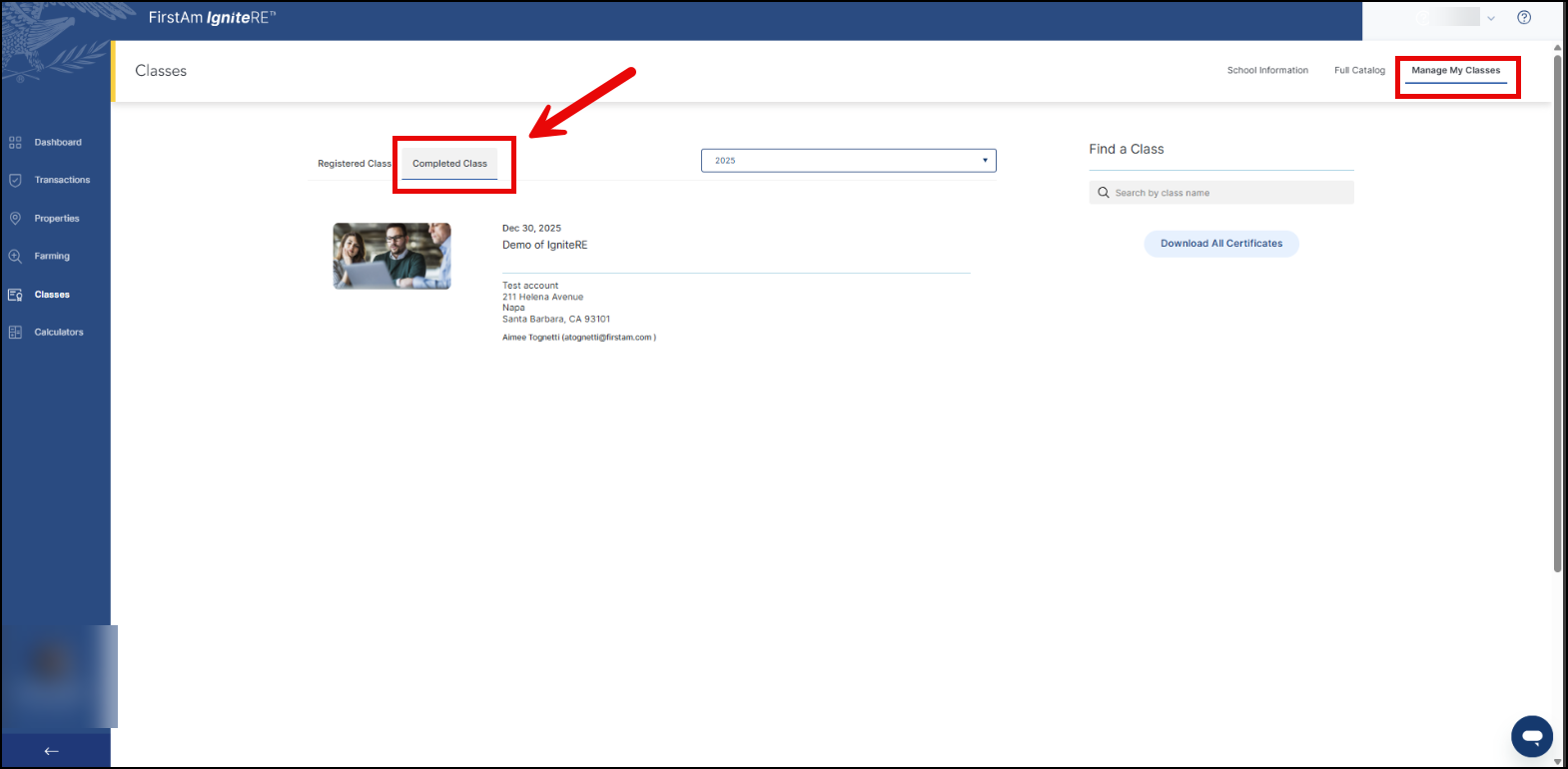This screenshot has width=1568, height=769.
Task: Click the Classes sidebar icon
Action: [15, 295]
